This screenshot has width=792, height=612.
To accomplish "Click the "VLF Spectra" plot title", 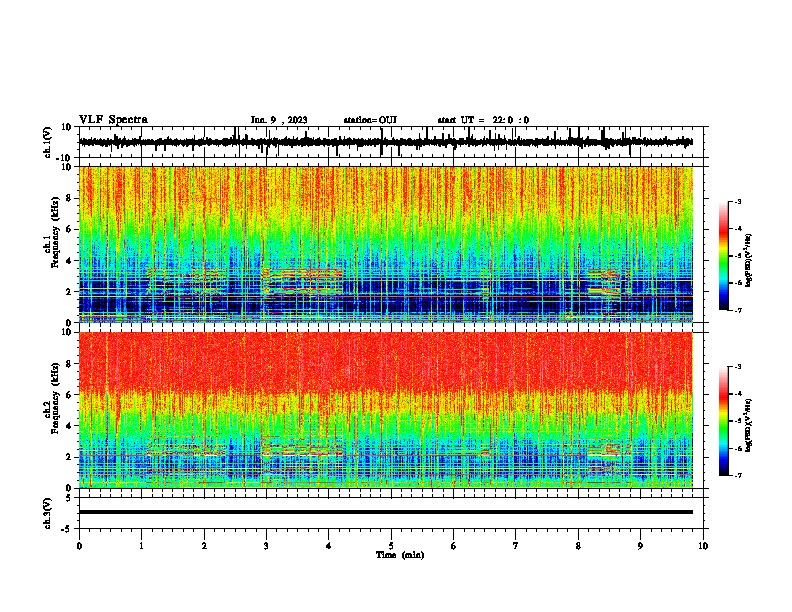I will point(113,120).
